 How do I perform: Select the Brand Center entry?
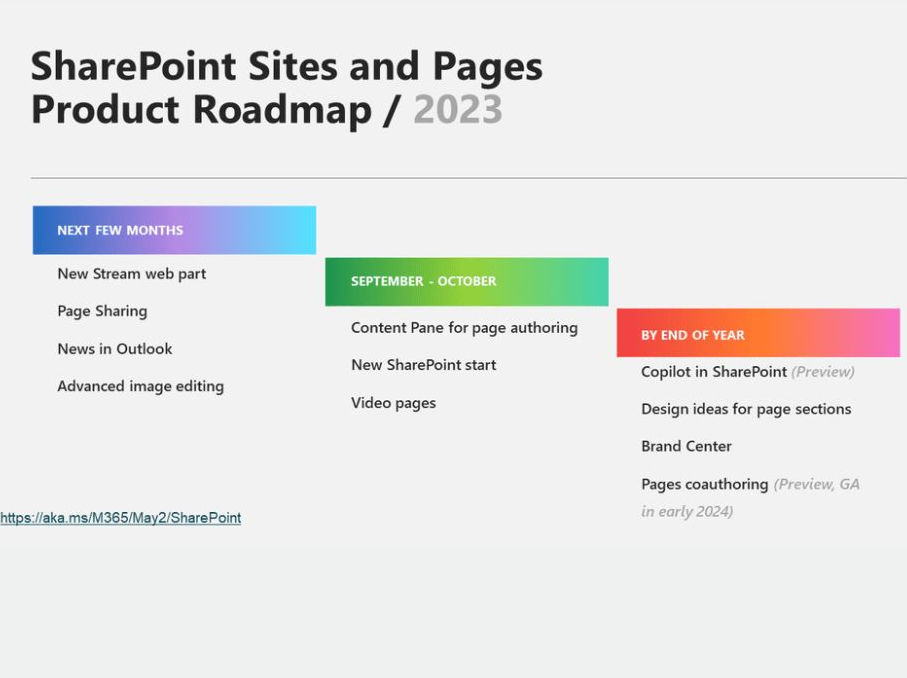tap(686, 446)
